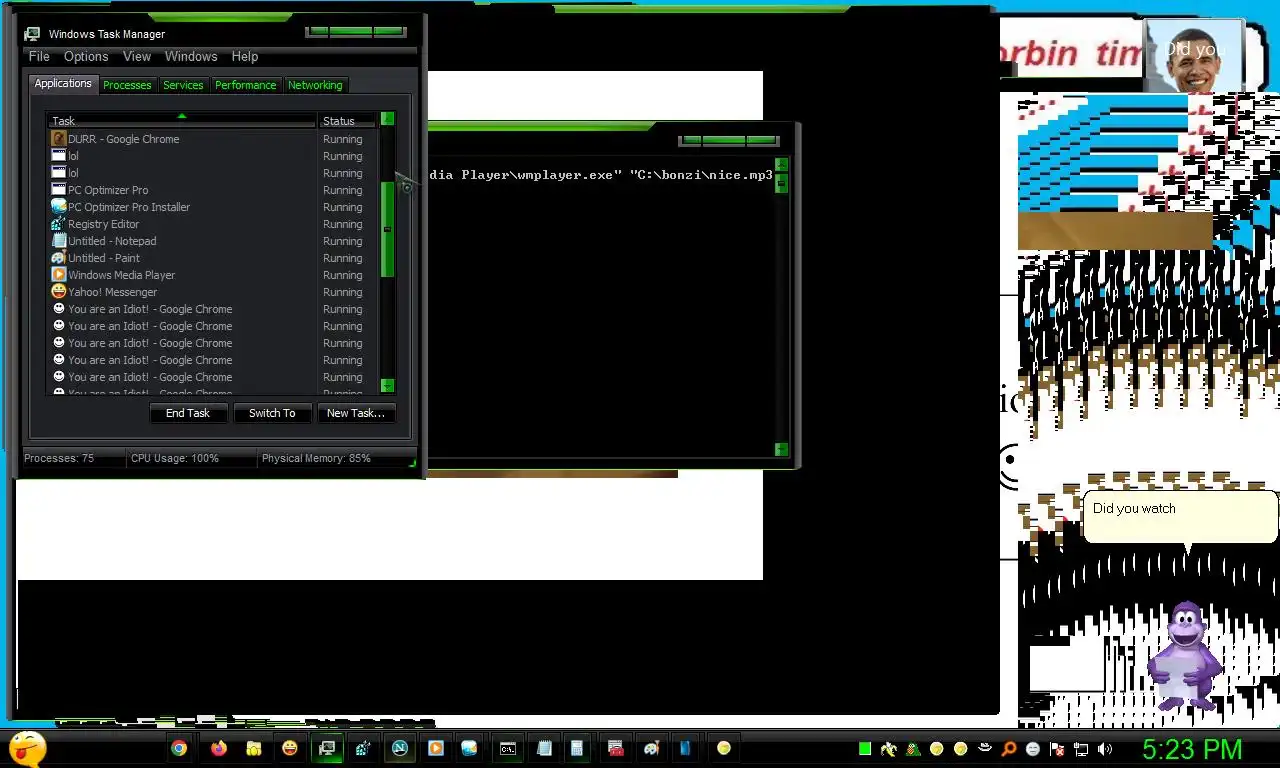This screenshot has height=768, width=1280.
Task: Open Action Center flag tray icon
Action: (x=1057, y=749)
